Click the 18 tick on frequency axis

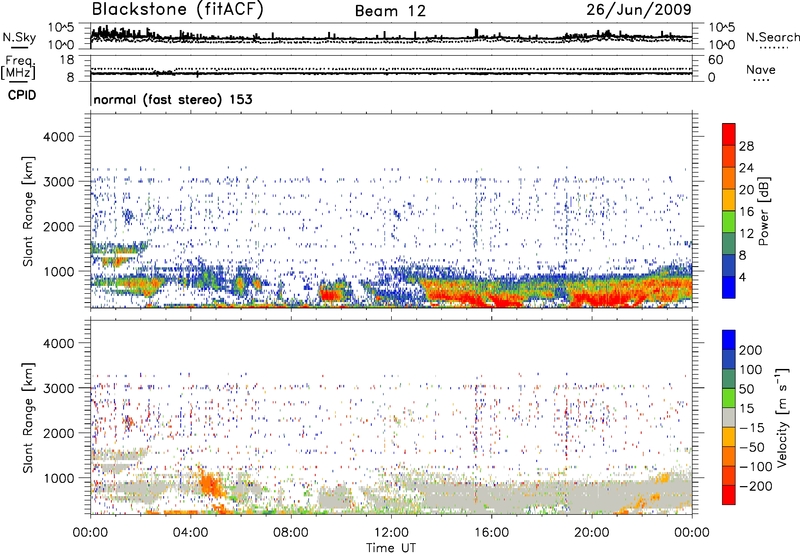pos(66,60)
